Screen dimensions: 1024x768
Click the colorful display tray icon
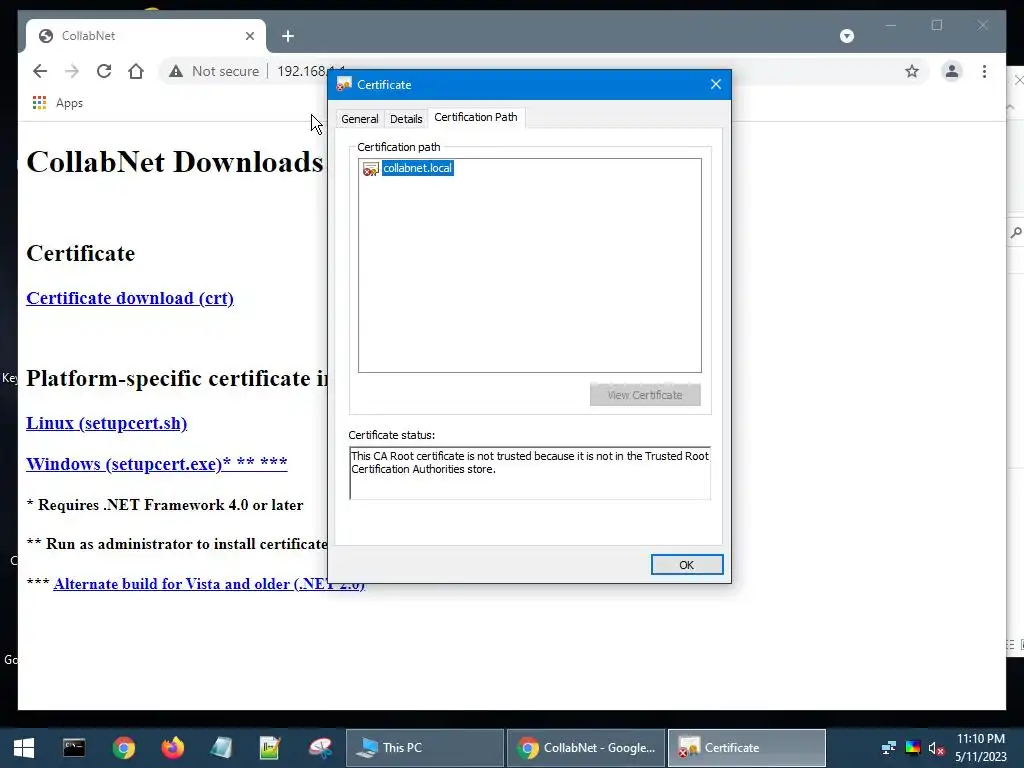click(x=912, y=748)
